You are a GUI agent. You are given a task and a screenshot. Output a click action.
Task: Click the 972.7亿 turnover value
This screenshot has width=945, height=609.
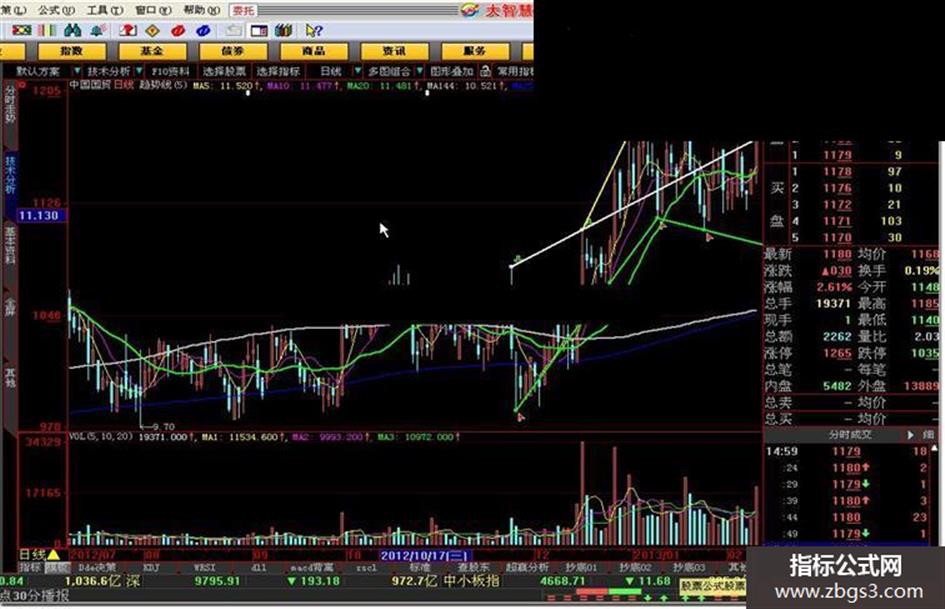click(415, 581)
